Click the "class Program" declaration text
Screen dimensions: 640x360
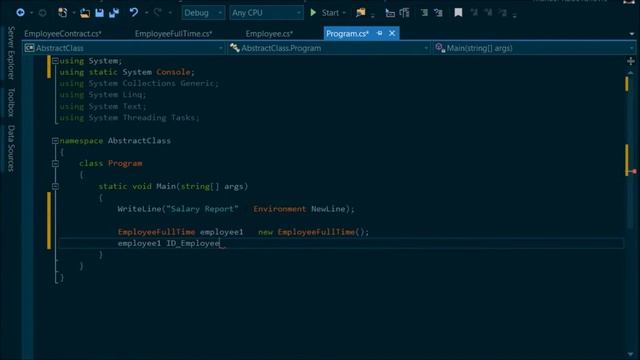(x=111, y=163)
